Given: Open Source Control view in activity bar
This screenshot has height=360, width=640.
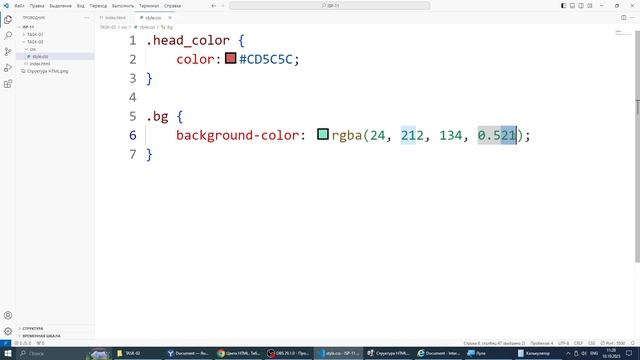Looking at the screenshot, I should 8,51.
